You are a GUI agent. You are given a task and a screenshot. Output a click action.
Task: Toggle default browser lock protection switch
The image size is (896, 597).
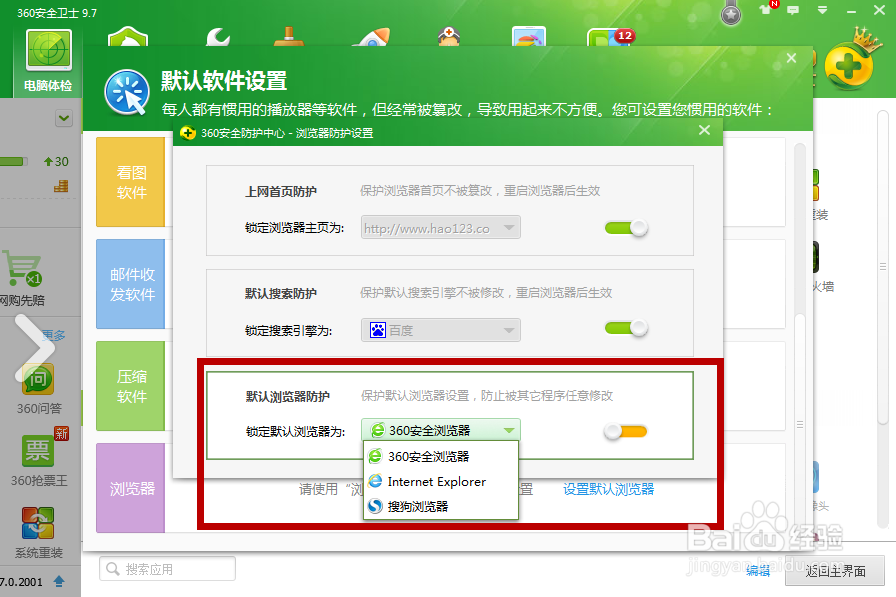pyautogui.click(x=626, y=431)
